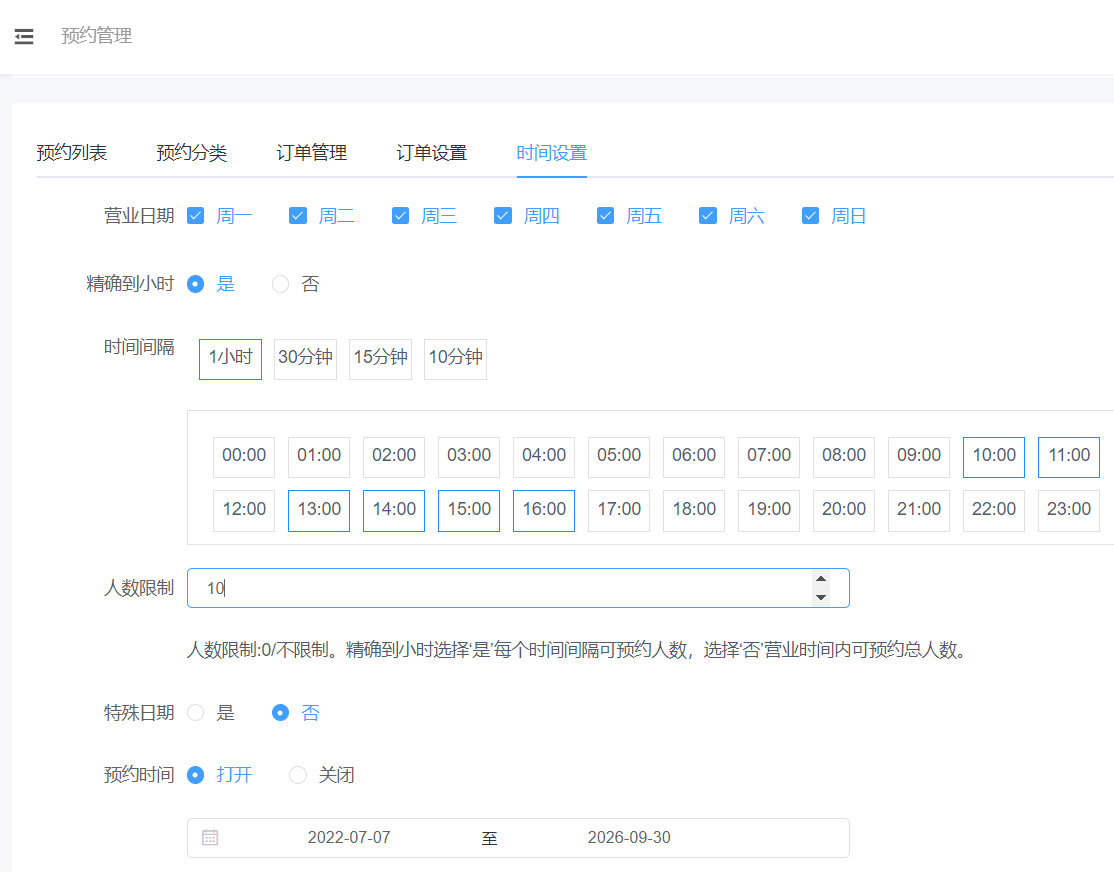Toggle the 21:00 time slot

(919, 511)
